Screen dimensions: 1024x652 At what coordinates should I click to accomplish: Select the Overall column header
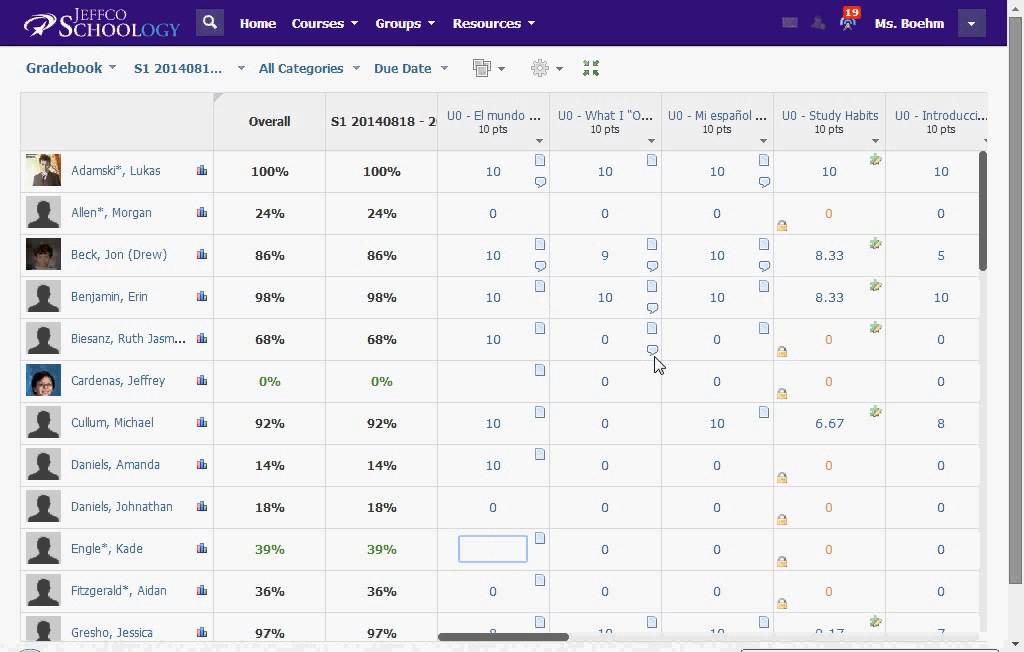pyautogui.click(x=269, y=122)
